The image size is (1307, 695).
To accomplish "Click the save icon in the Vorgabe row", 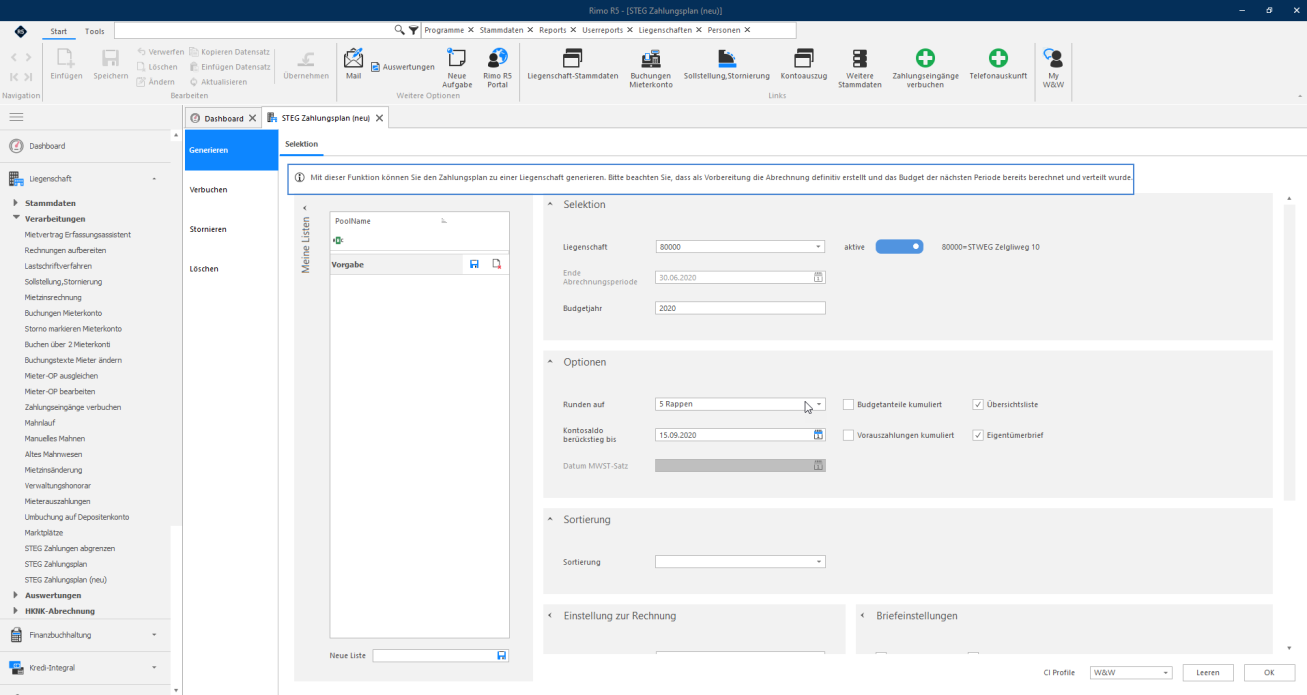I will point(474,264).
